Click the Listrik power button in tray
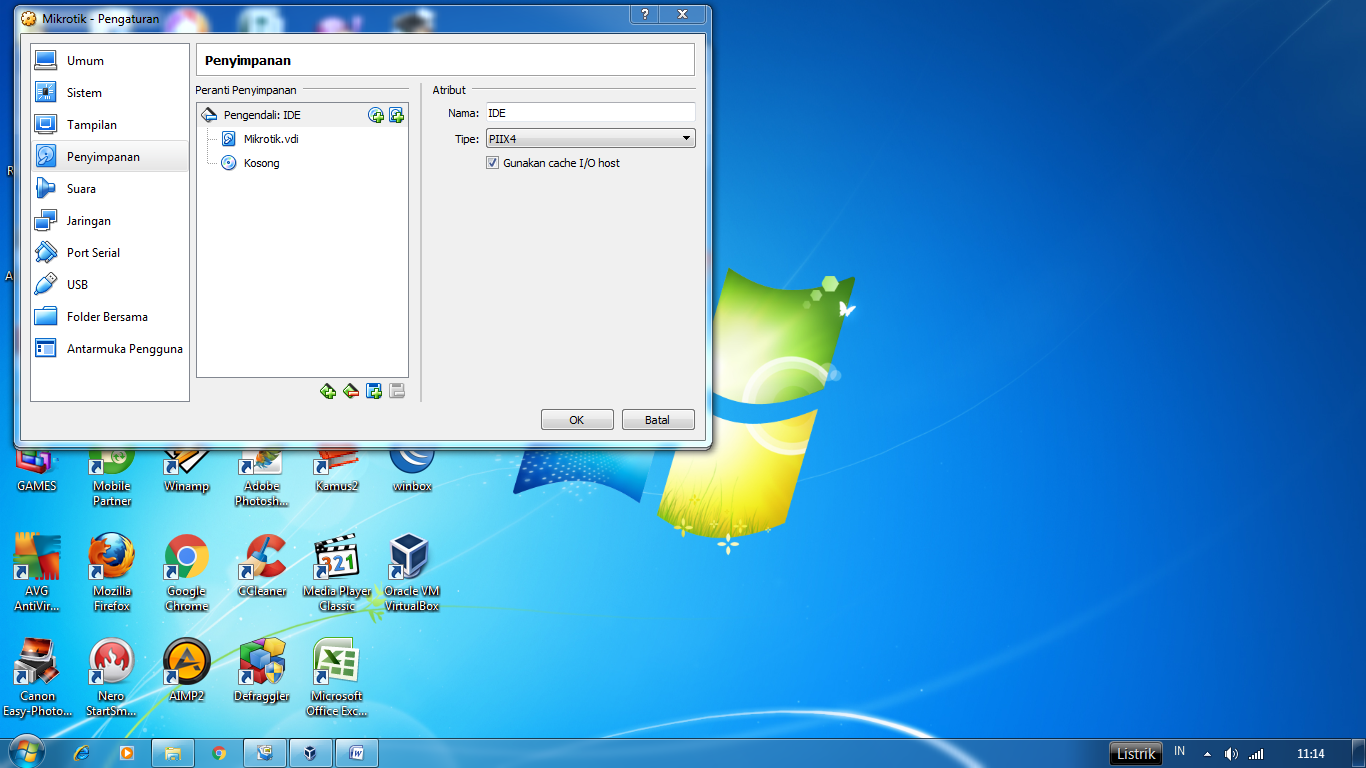Viewport: 1366px width, 768px height. [1136, 754]
